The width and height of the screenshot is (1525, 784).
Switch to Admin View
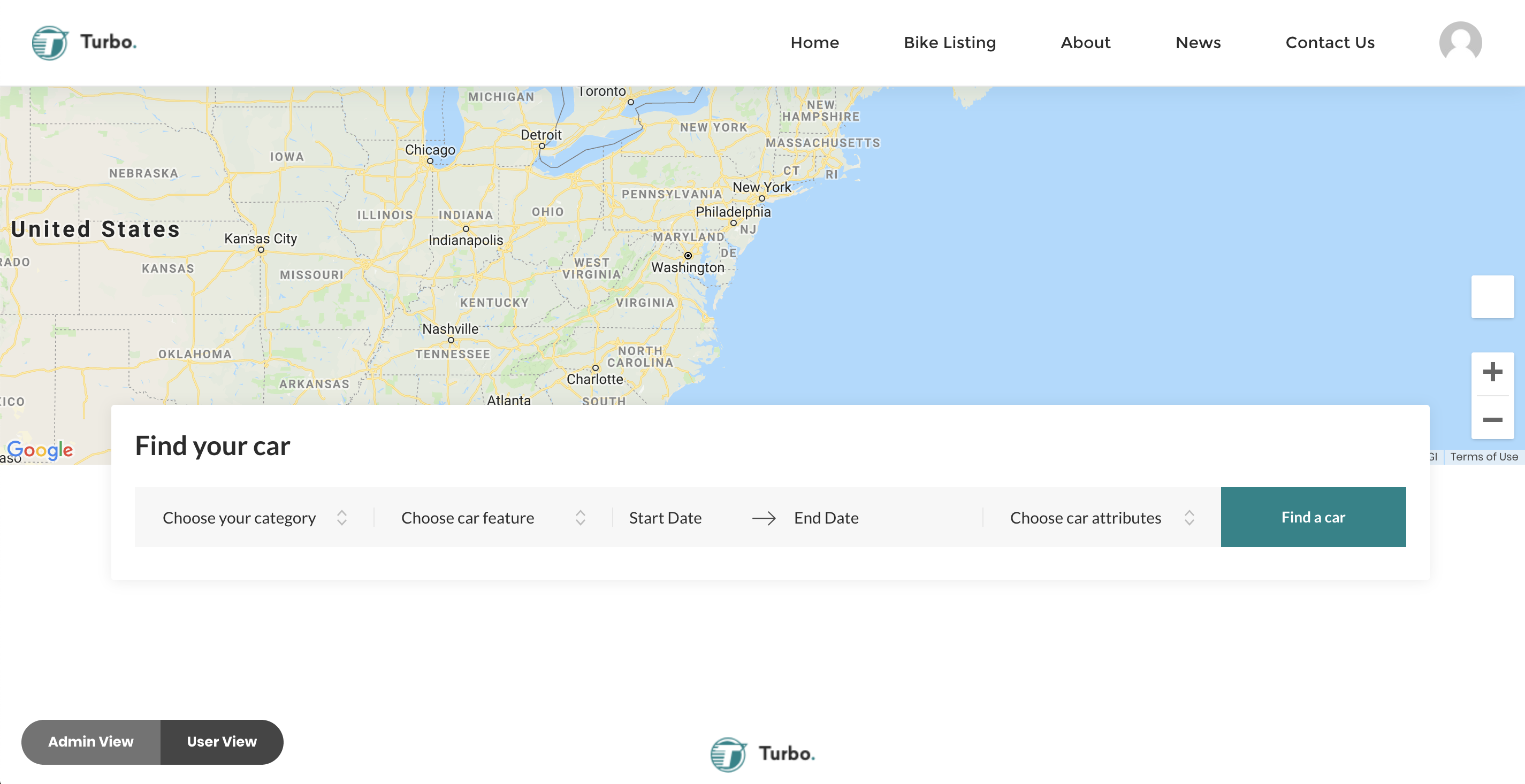click(91, 741)
